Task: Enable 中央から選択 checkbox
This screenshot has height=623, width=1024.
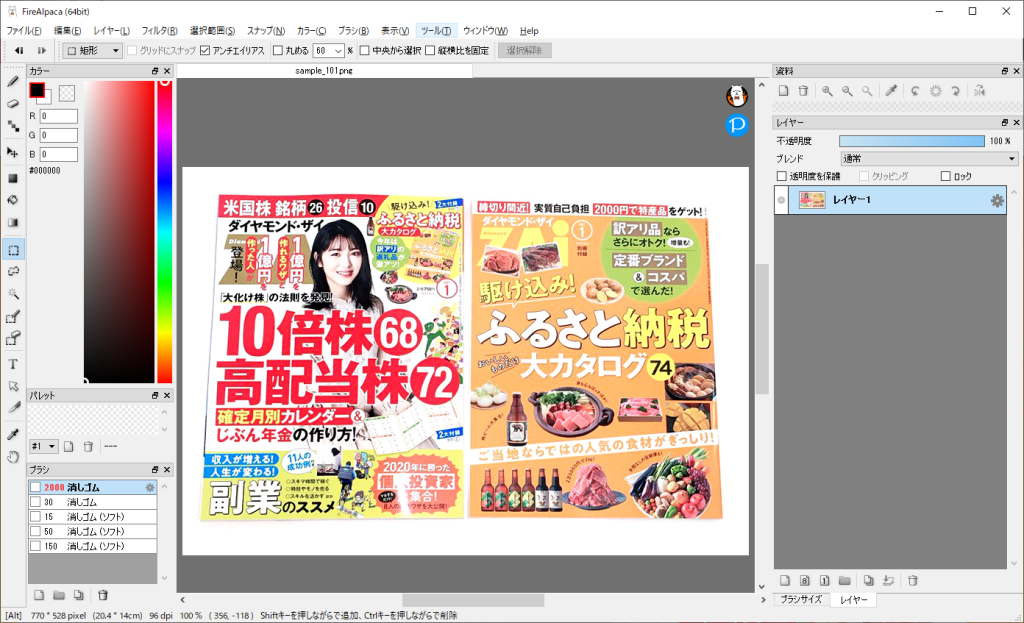Action: click(365, 50)
